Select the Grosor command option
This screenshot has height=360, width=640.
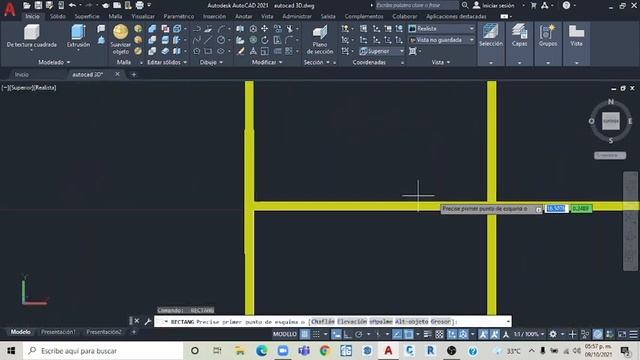(440, 322)
